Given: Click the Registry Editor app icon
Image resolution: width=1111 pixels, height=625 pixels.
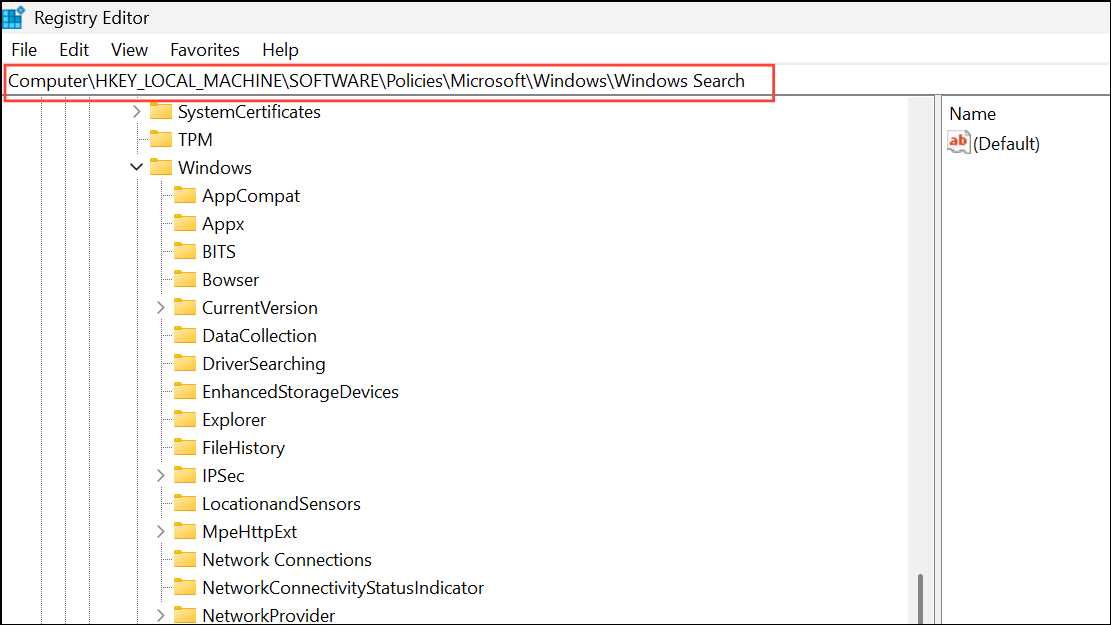Looking at the screenshot, I should point(14,17).
